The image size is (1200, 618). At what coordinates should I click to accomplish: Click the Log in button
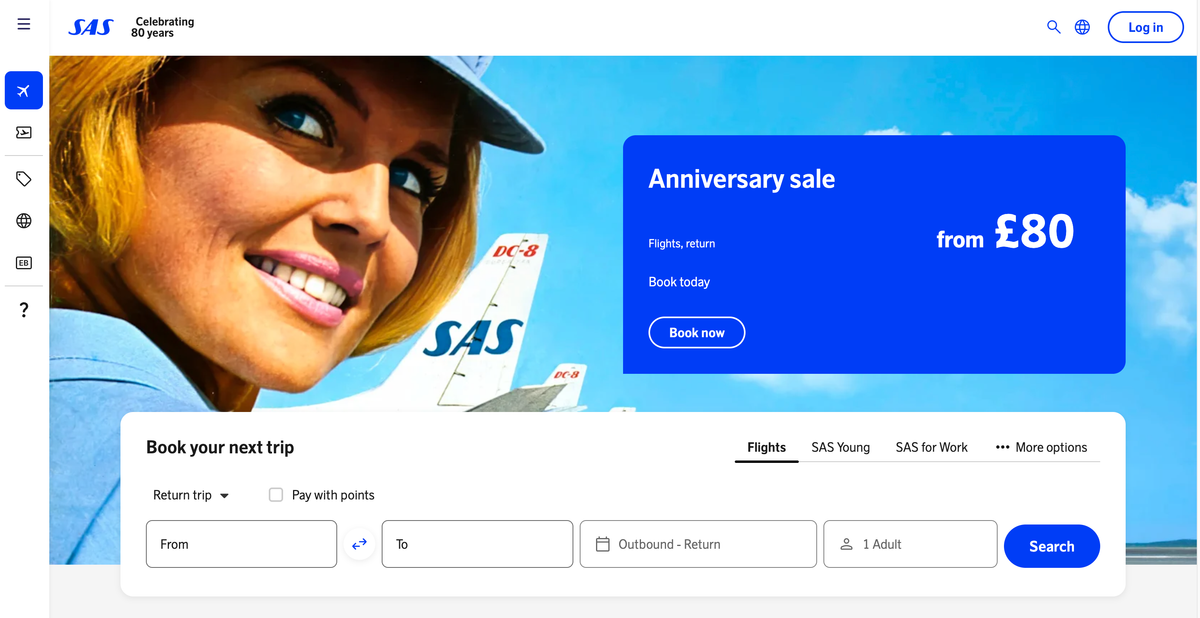click(1145, 27)
